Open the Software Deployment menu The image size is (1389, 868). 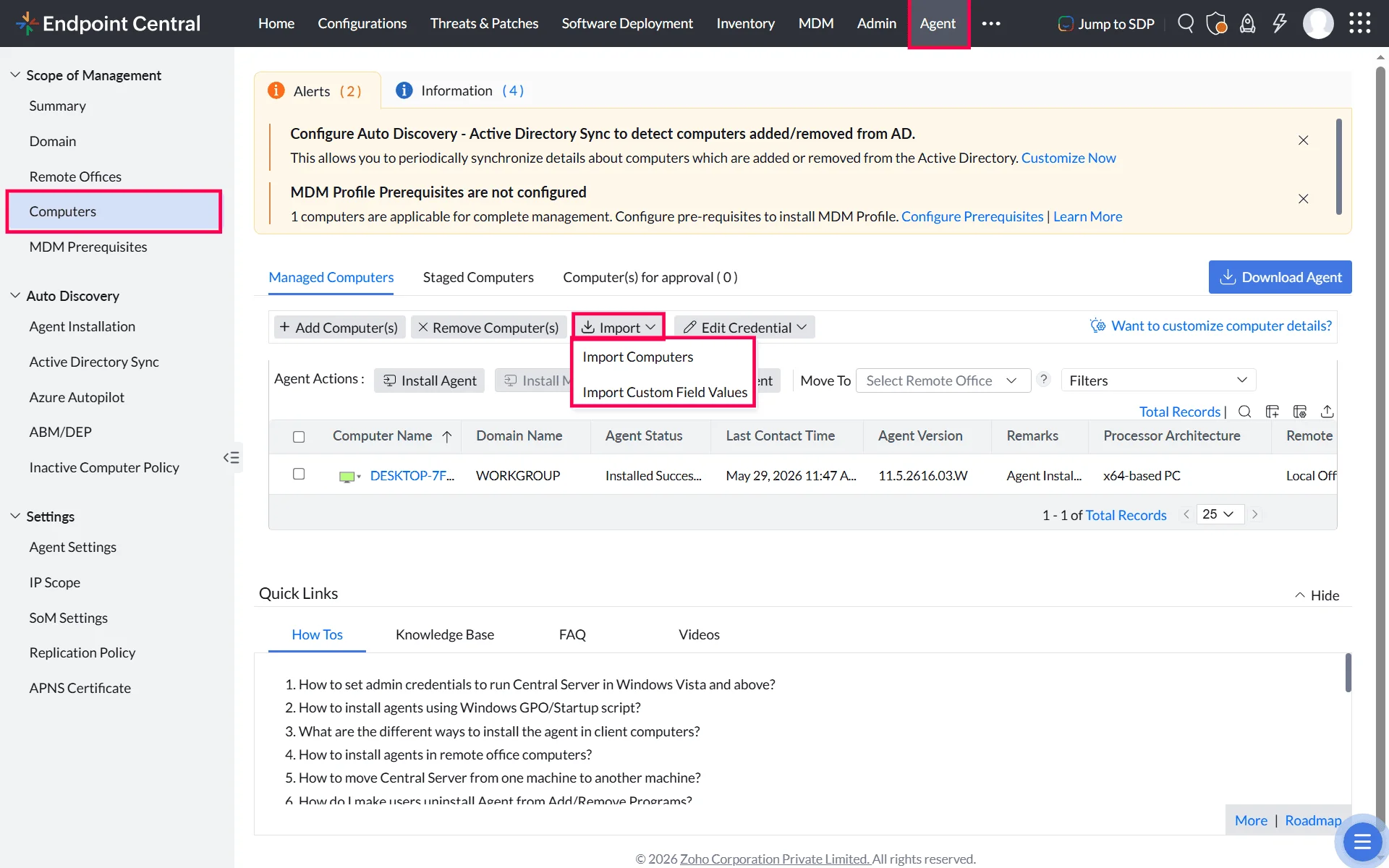tap(627, 23)
